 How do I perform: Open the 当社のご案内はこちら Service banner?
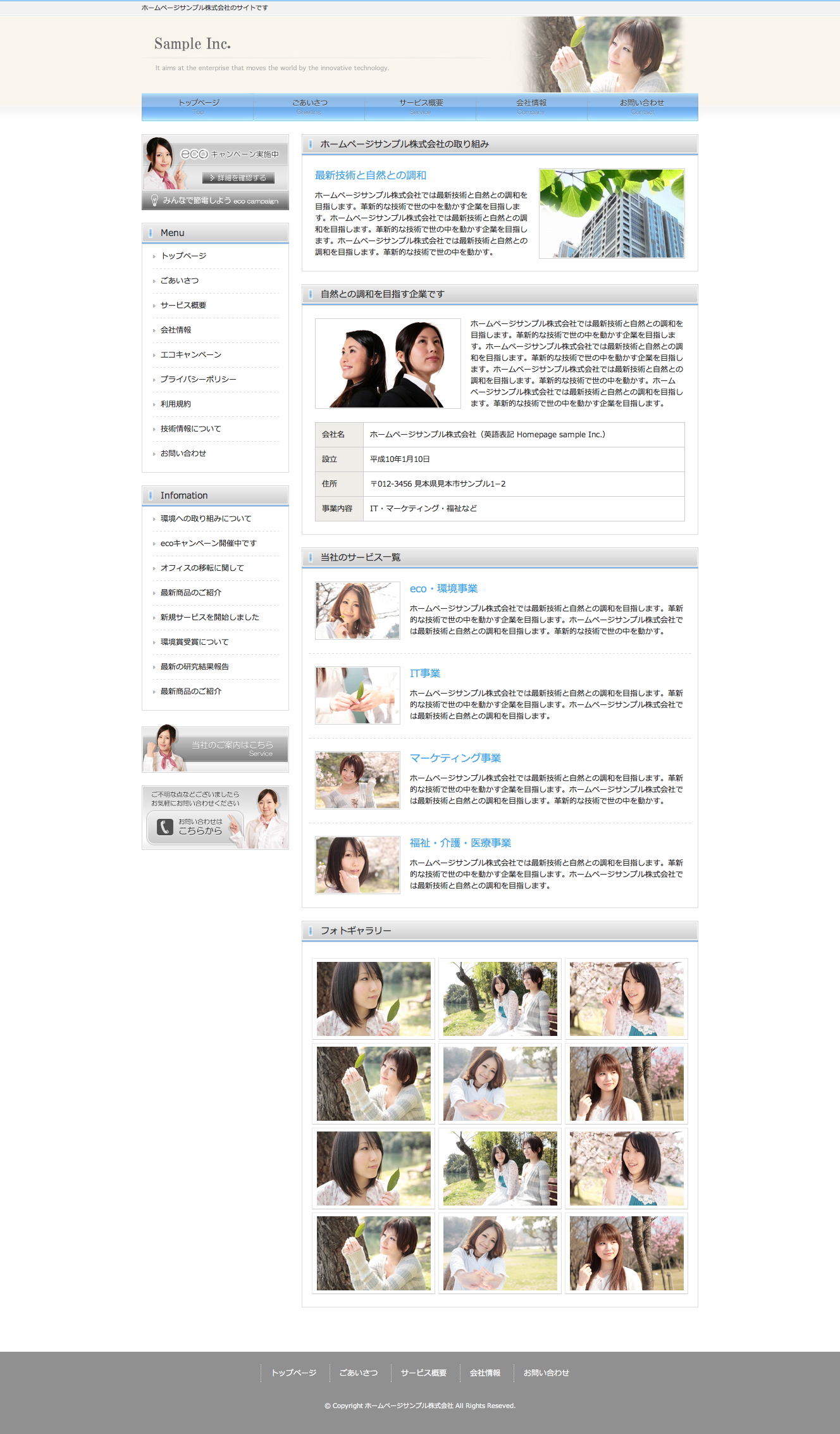coord(215,749)
